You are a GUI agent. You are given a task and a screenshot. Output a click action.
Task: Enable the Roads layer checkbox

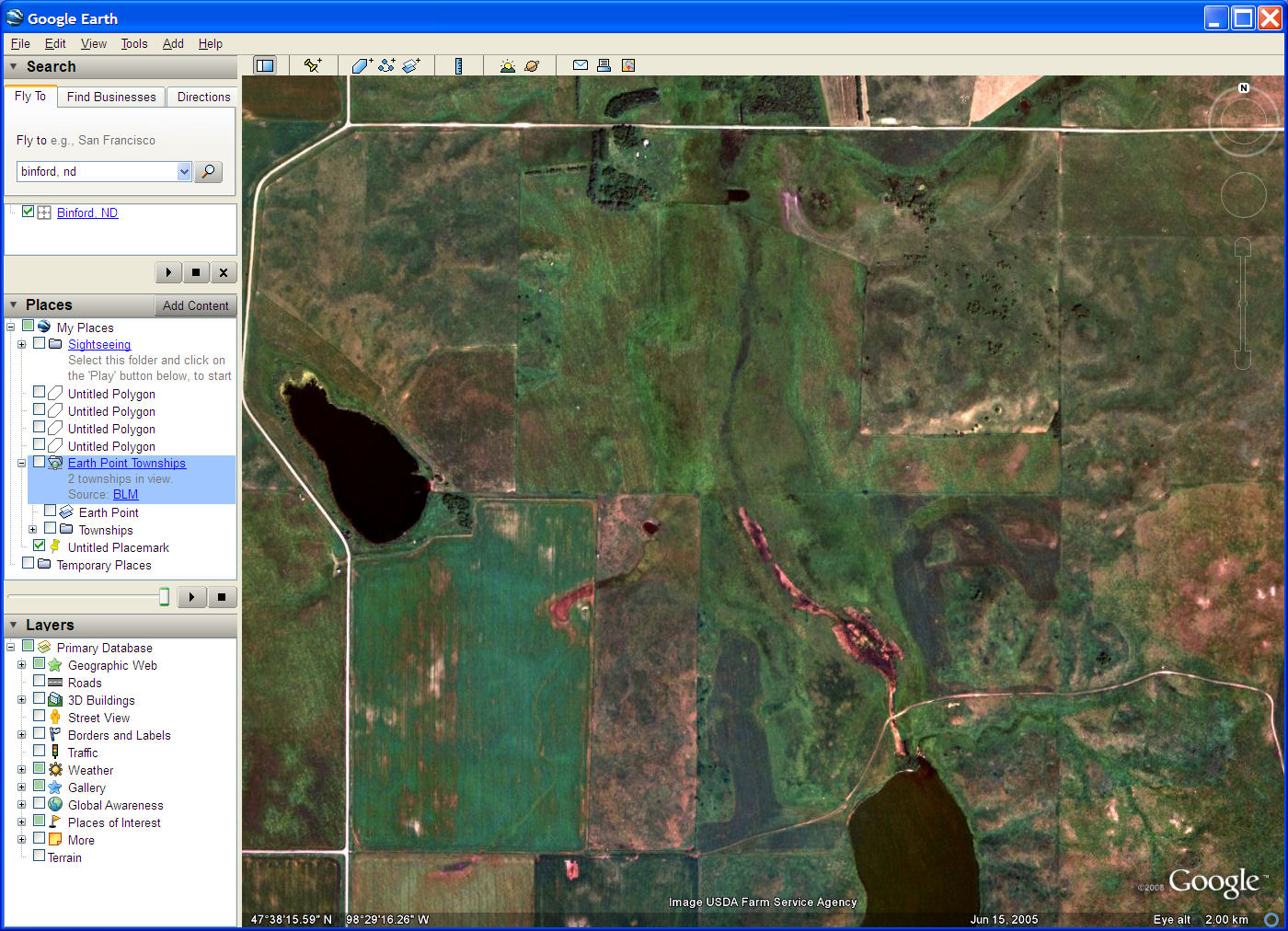click(39, 681)
